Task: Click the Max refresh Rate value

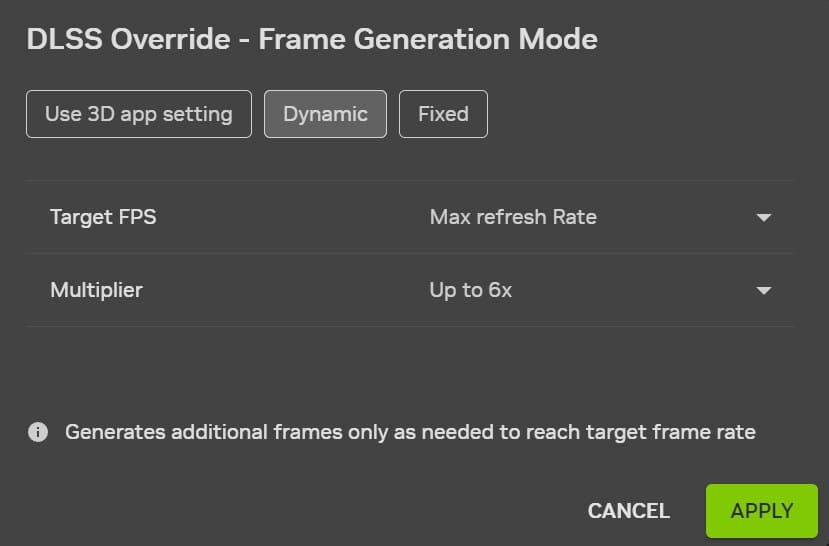Action: pyautogui.click(x=513, y=217)
